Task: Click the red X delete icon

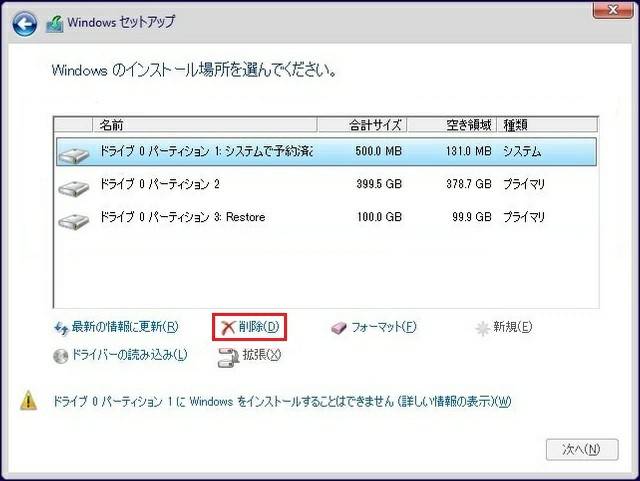Action: (x=227, y=326)
